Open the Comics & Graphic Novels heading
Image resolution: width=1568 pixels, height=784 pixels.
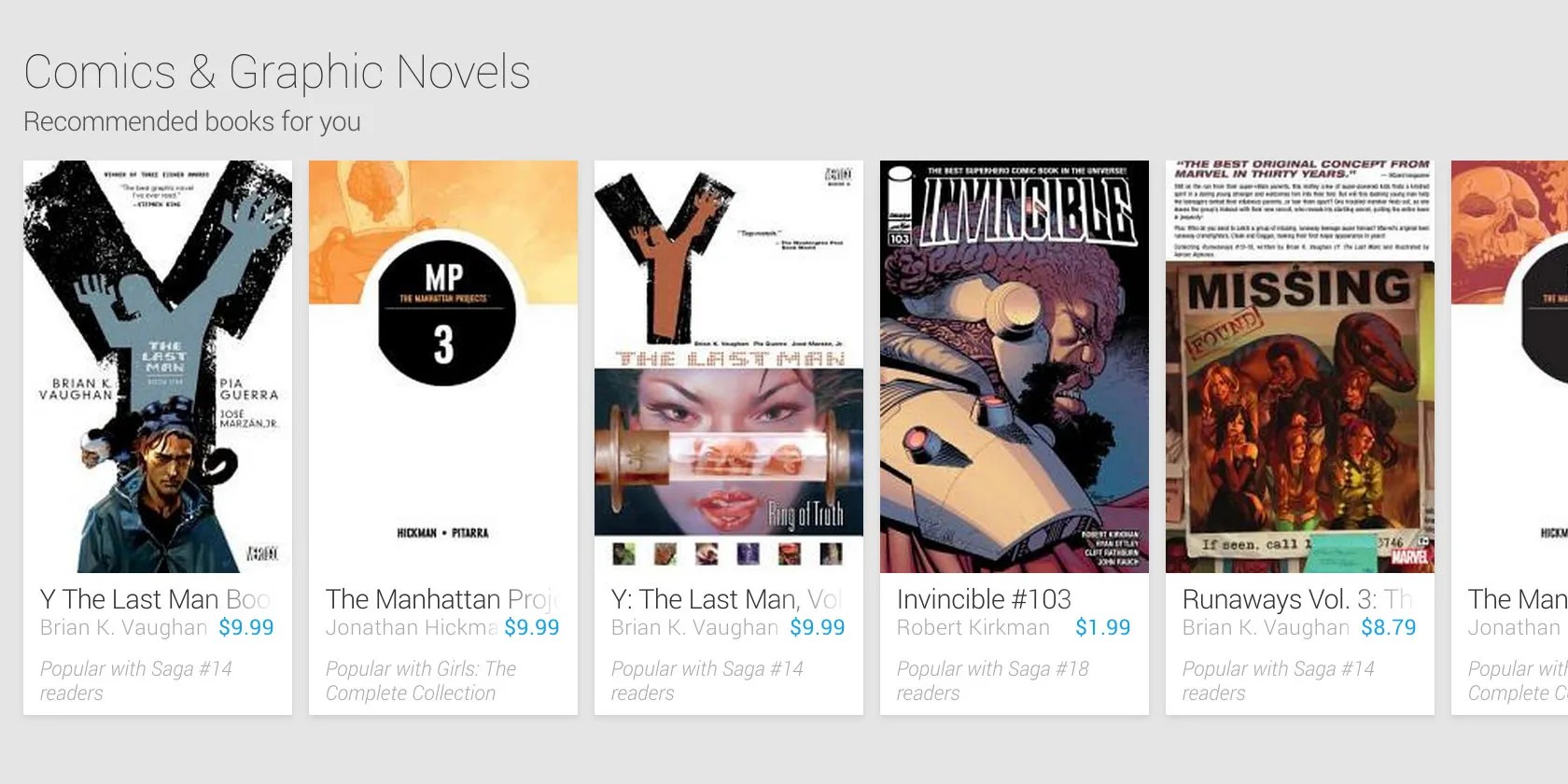point(277,73)
